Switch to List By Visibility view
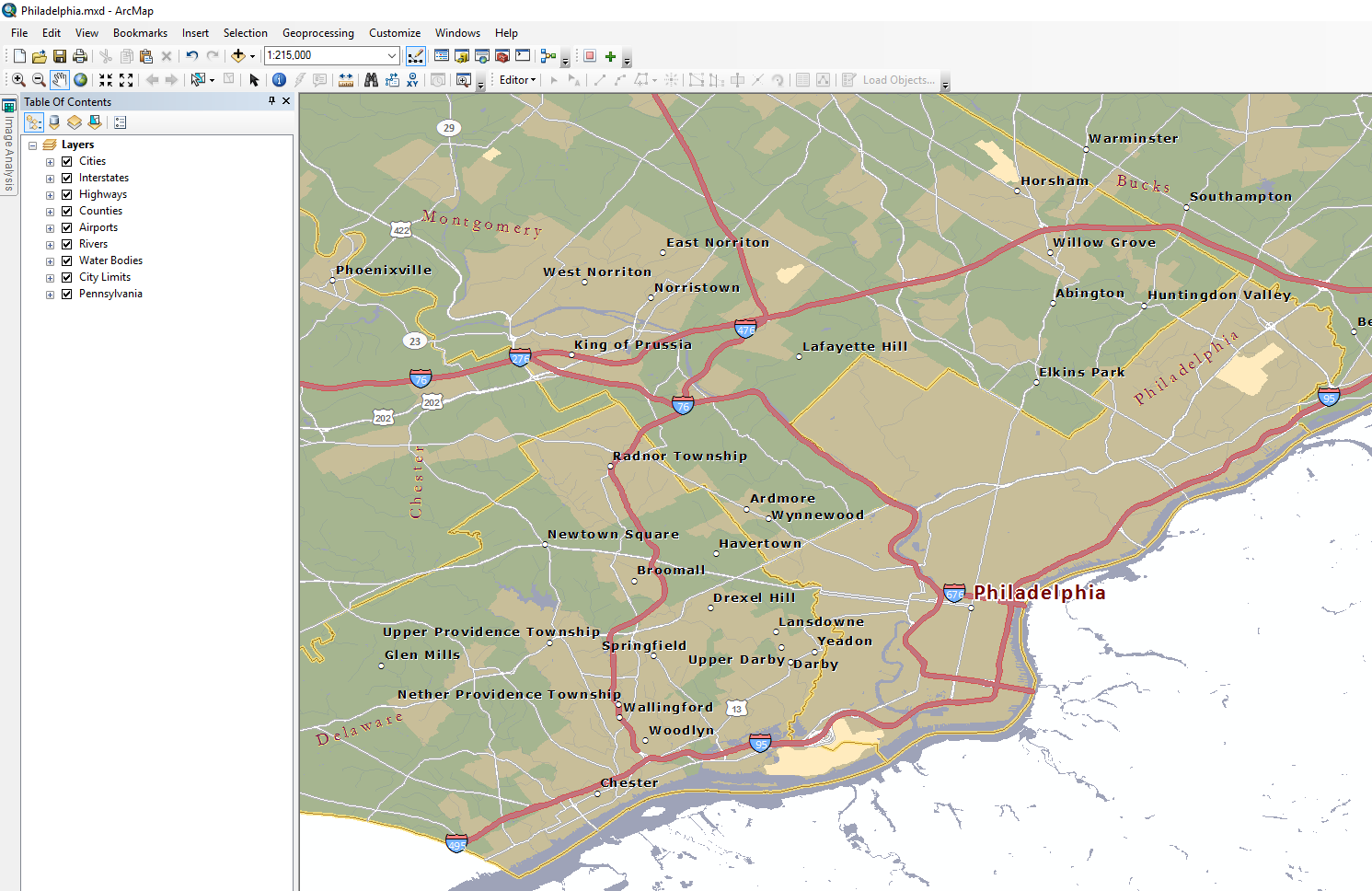The image size is (1372, 891). (75, 122)
